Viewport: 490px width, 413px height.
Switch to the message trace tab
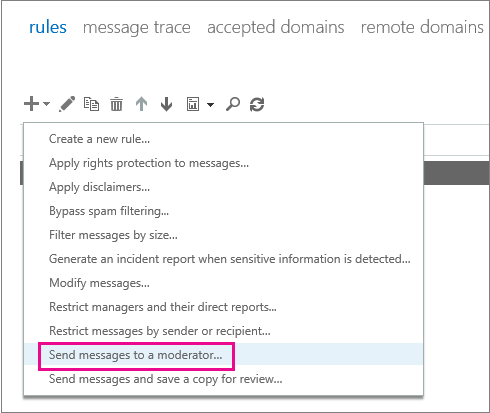pos(137,27)
